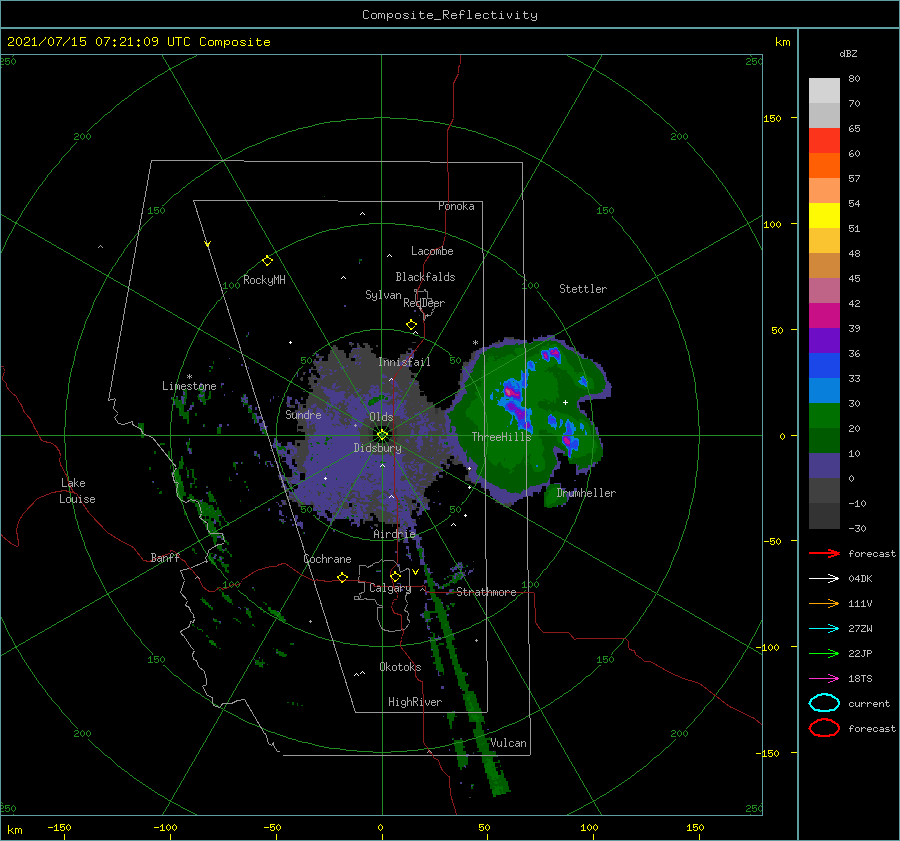This screenshot has width=900, height=841.
Task: Click the Banff label
Action: 165,557
